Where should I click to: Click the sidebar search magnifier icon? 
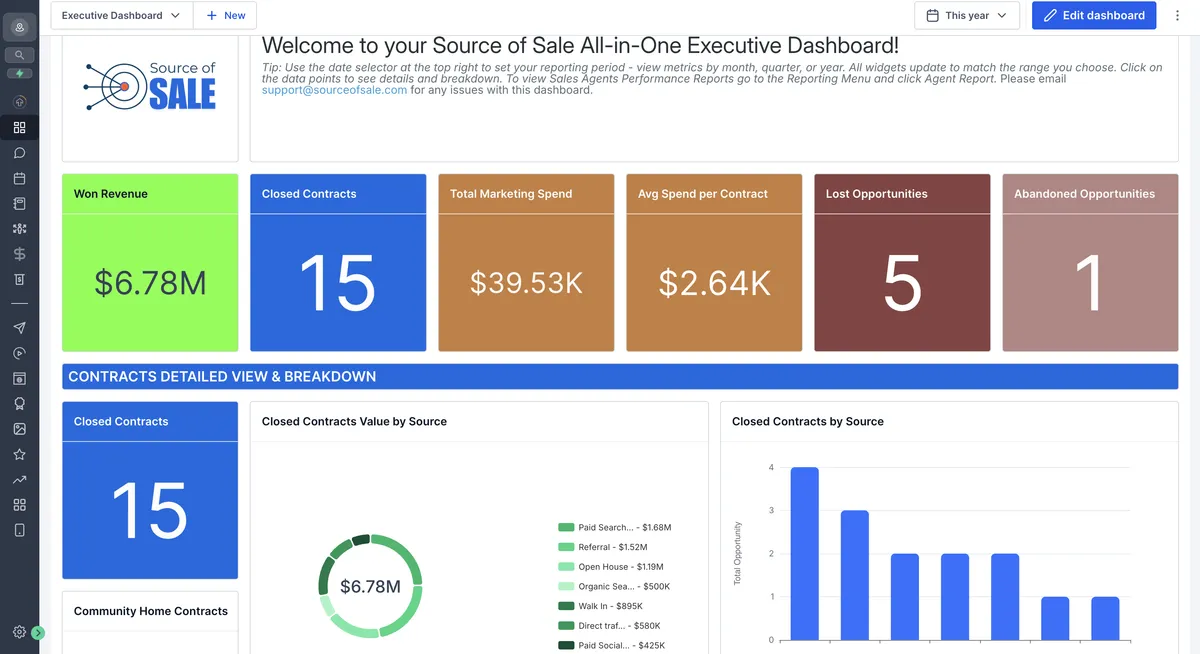pos(19,55)
